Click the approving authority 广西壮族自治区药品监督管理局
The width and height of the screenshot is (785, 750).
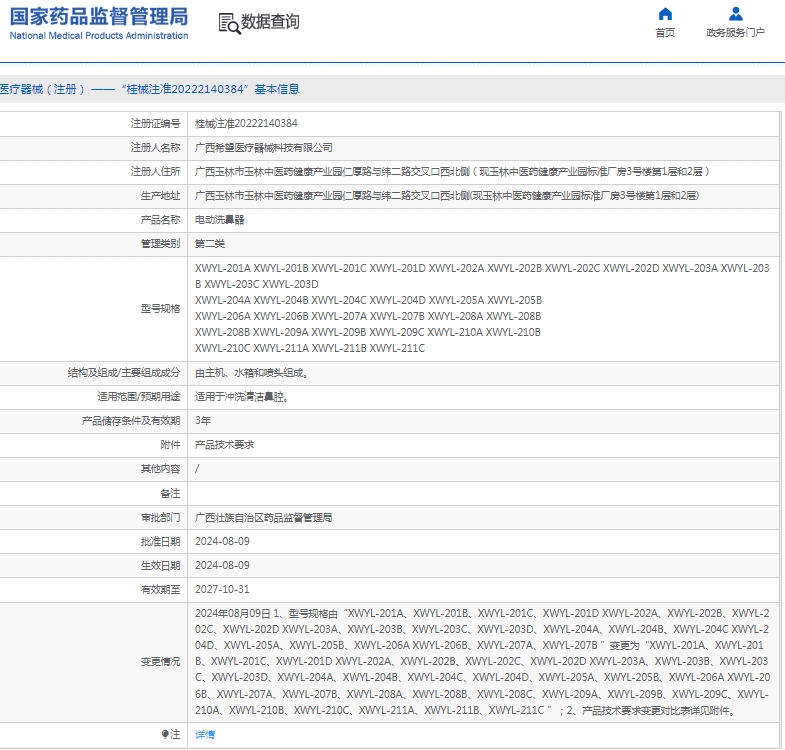pos(263,518)
